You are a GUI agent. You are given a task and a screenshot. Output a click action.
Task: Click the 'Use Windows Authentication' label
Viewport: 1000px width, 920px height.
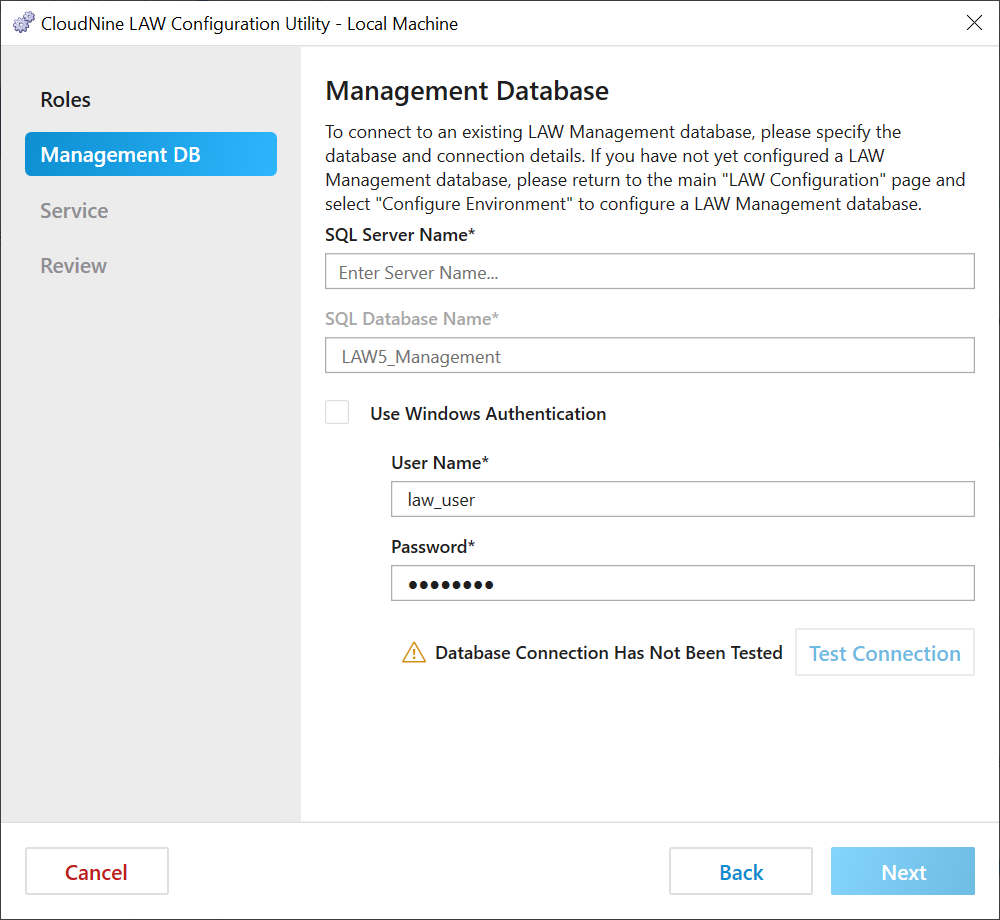click(488, 413)
